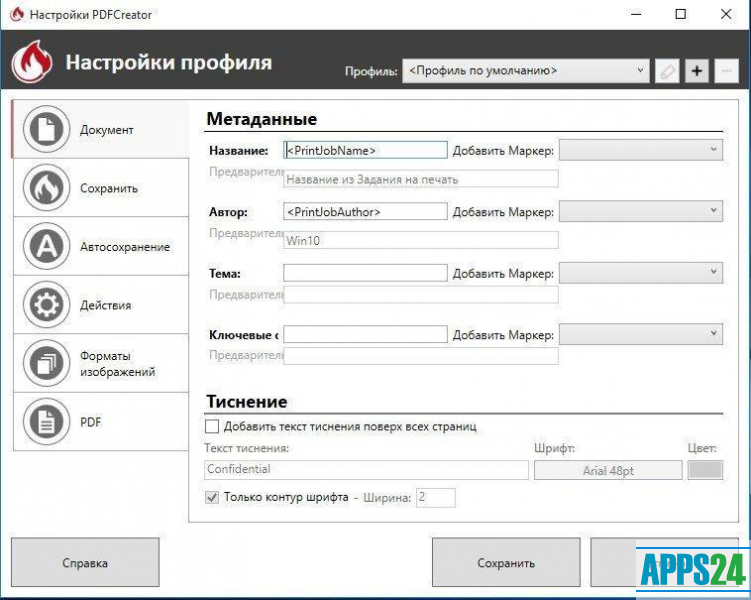
Task: Click the PDFCreator flame logo in header
Action: coord(32,62)
